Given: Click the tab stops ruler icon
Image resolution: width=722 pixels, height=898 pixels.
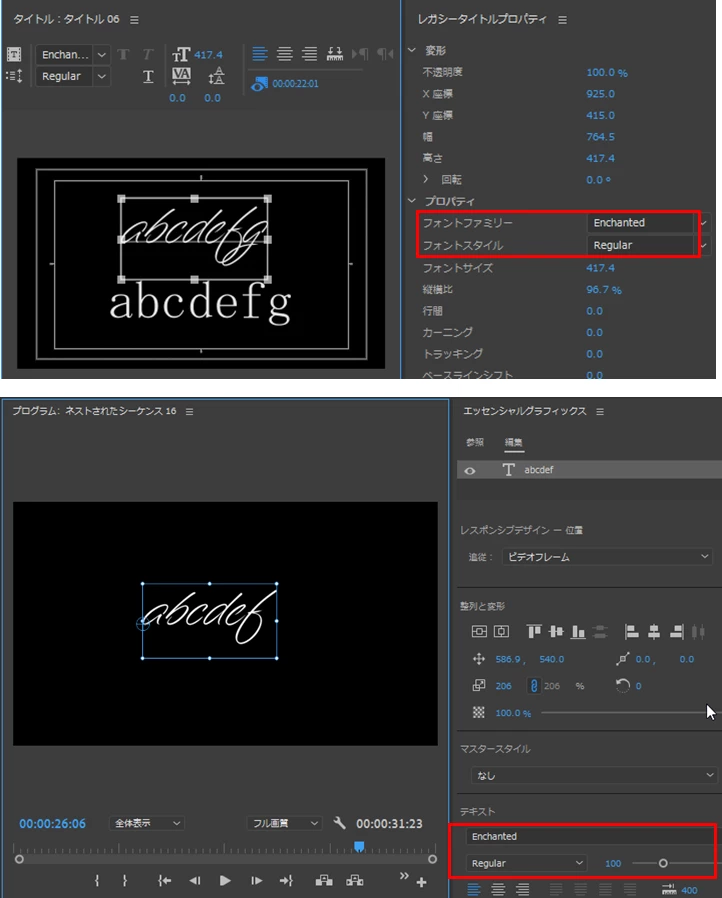Looking at the screenshot, I should [x=334, y=54].
